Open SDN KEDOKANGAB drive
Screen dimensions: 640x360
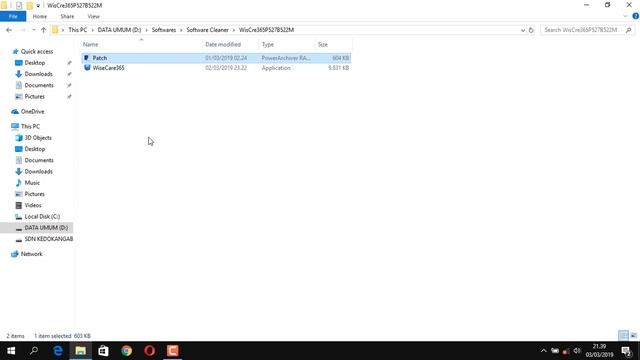49,239
